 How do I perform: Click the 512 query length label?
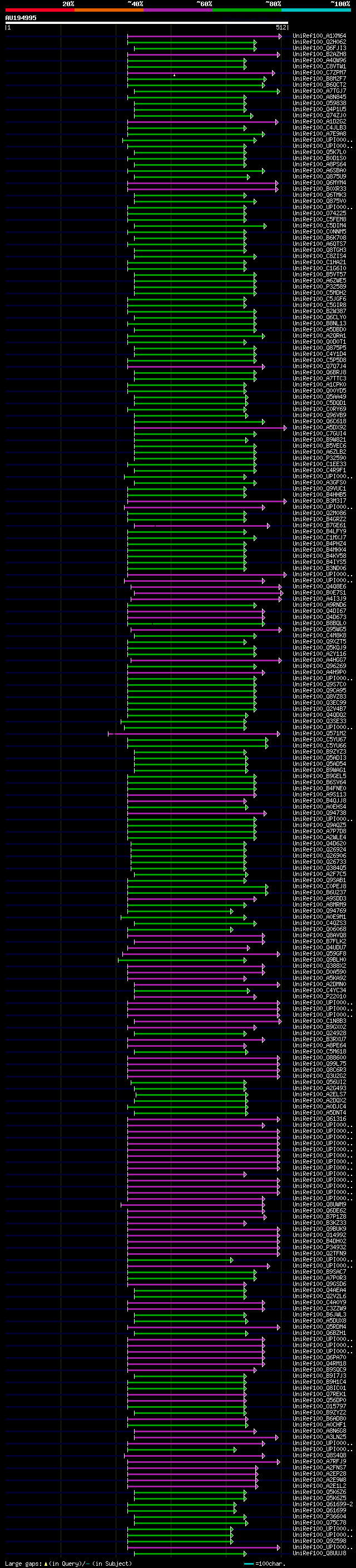pyautogui.click(x=280, y=27)
